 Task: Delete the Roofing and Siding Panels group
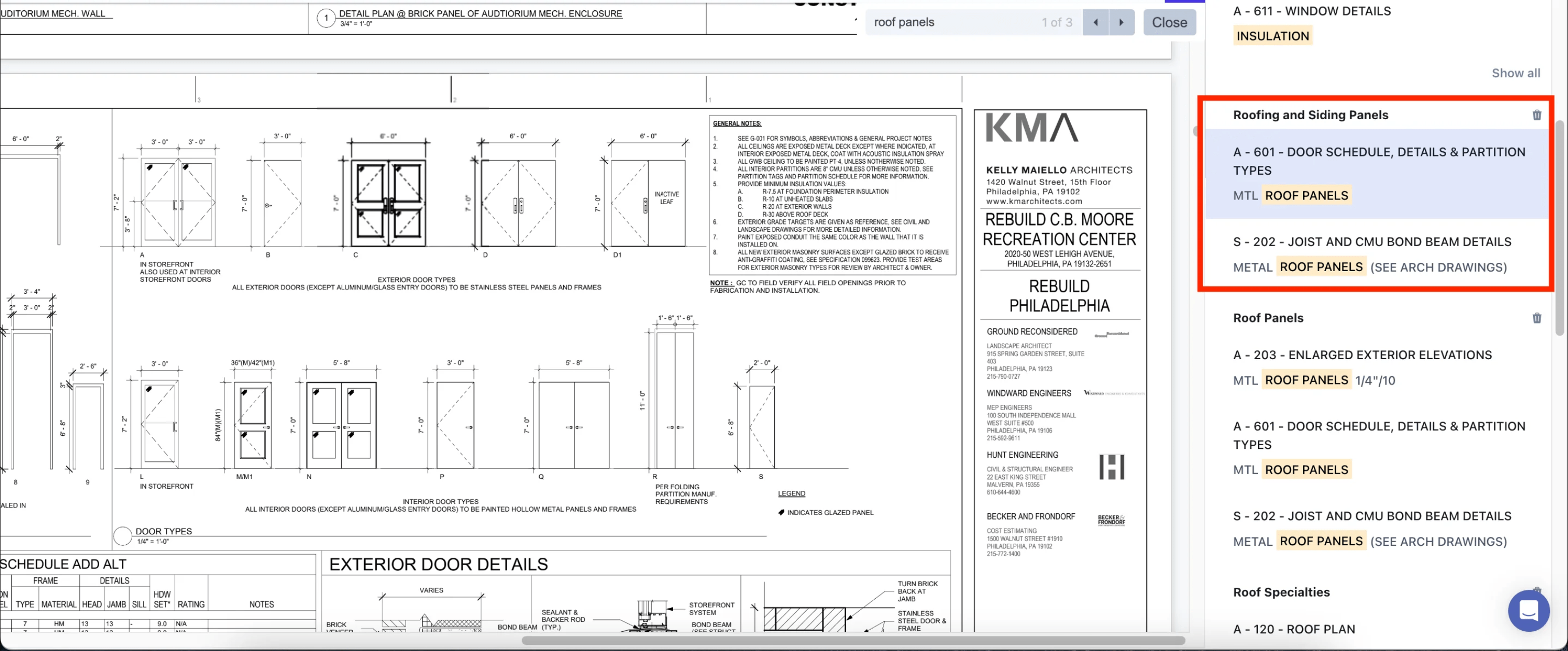point(1536,115)
